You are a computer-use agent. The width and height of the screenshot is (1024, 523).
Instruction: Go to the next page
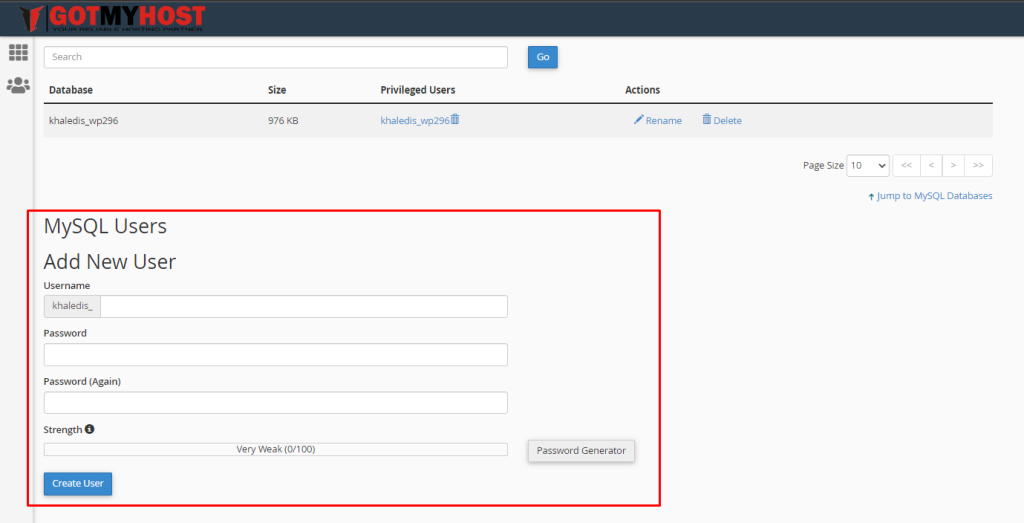[x=954, y=165]
